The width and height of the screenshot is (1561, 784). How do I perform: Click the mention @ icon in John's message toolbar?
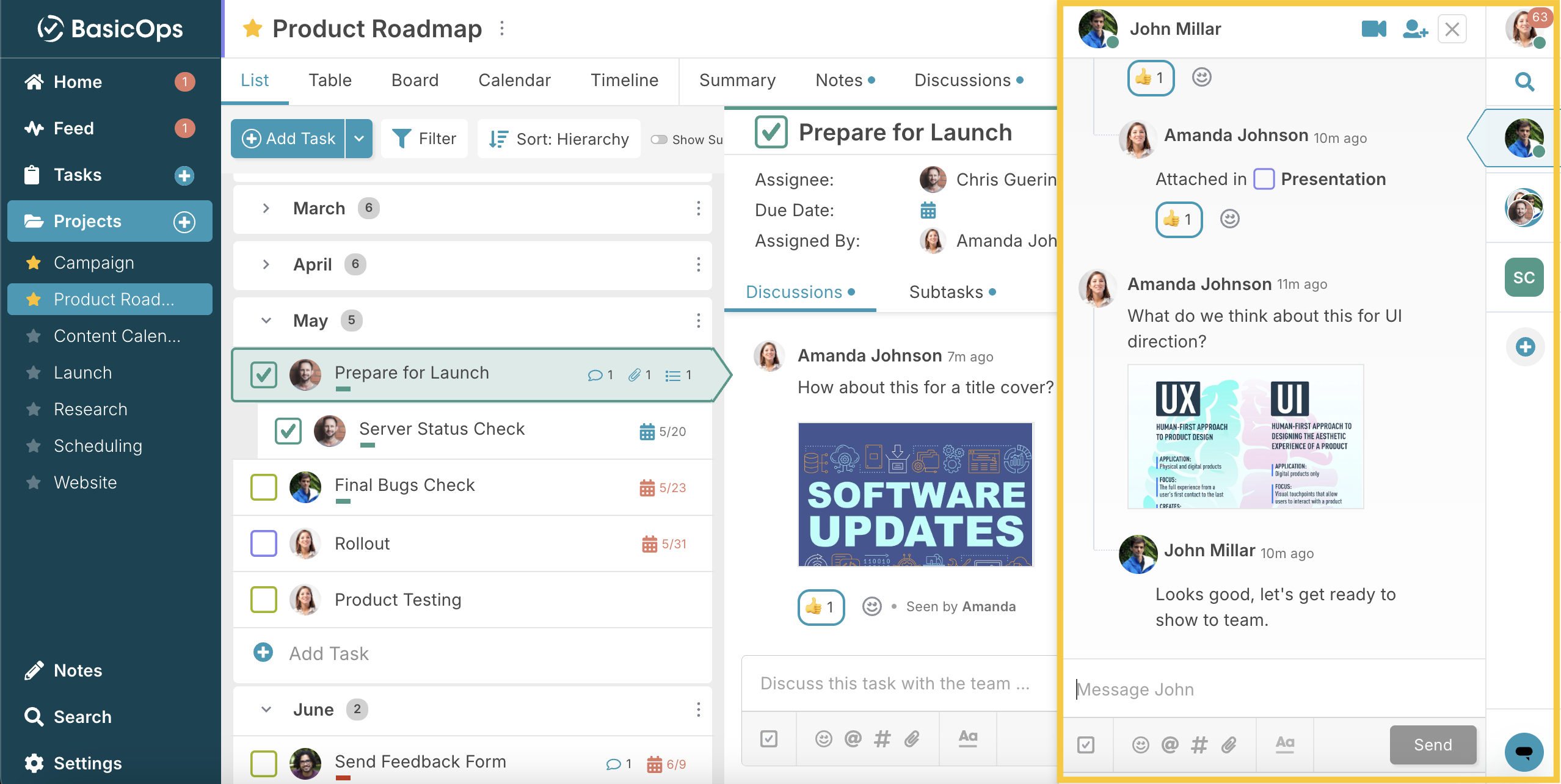[1170, 744]
